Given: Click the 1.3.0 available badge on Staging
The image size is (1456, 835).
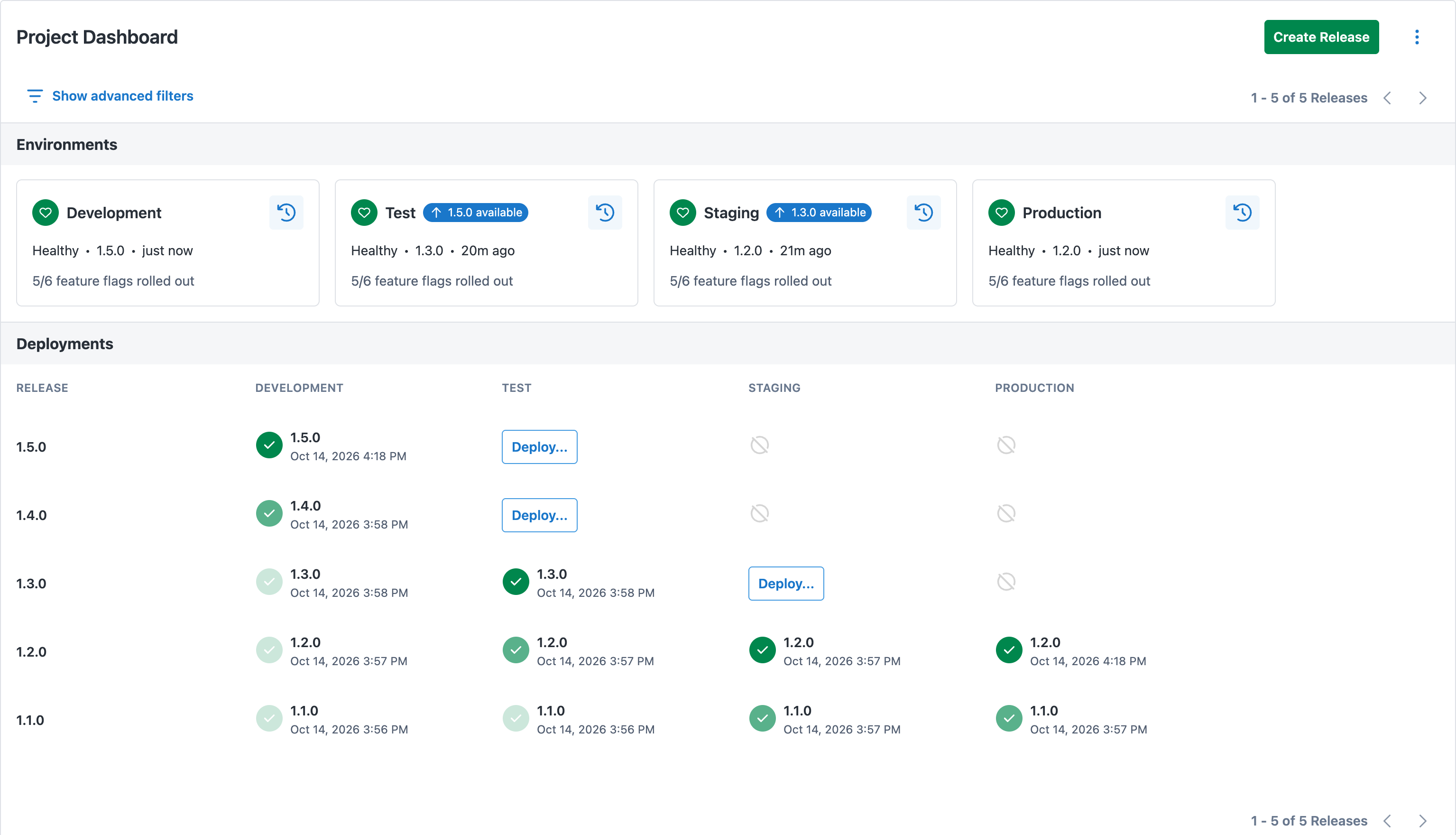Looking at the screenshot, I should 819,213.
